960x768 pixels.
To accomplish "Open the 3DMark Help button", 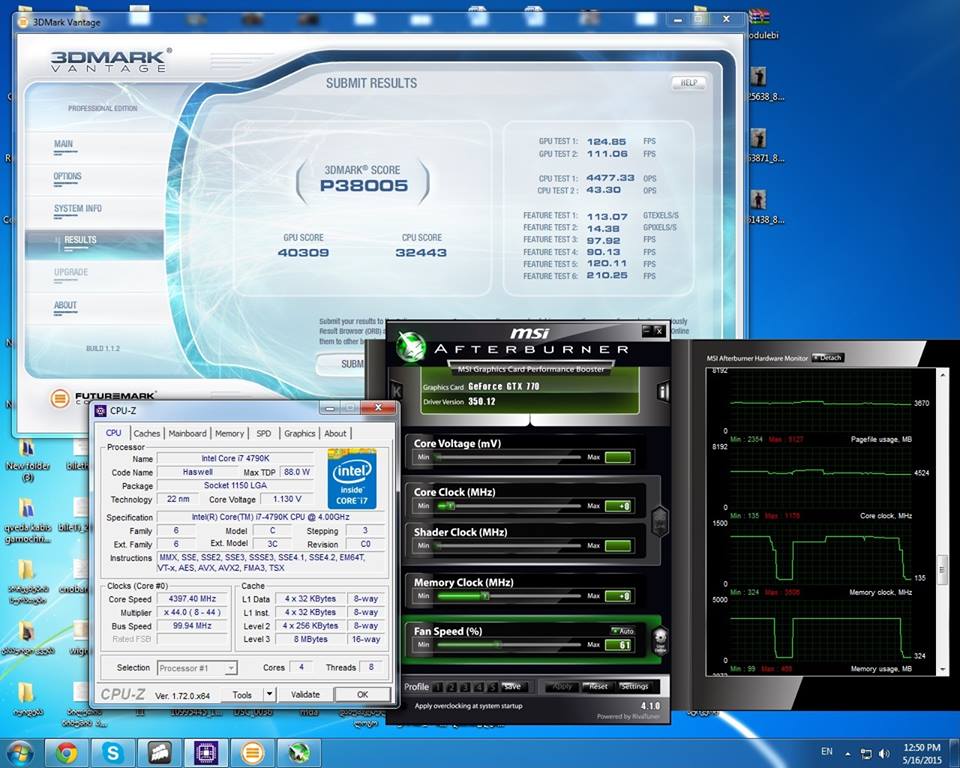I will (x=687, y=83).
